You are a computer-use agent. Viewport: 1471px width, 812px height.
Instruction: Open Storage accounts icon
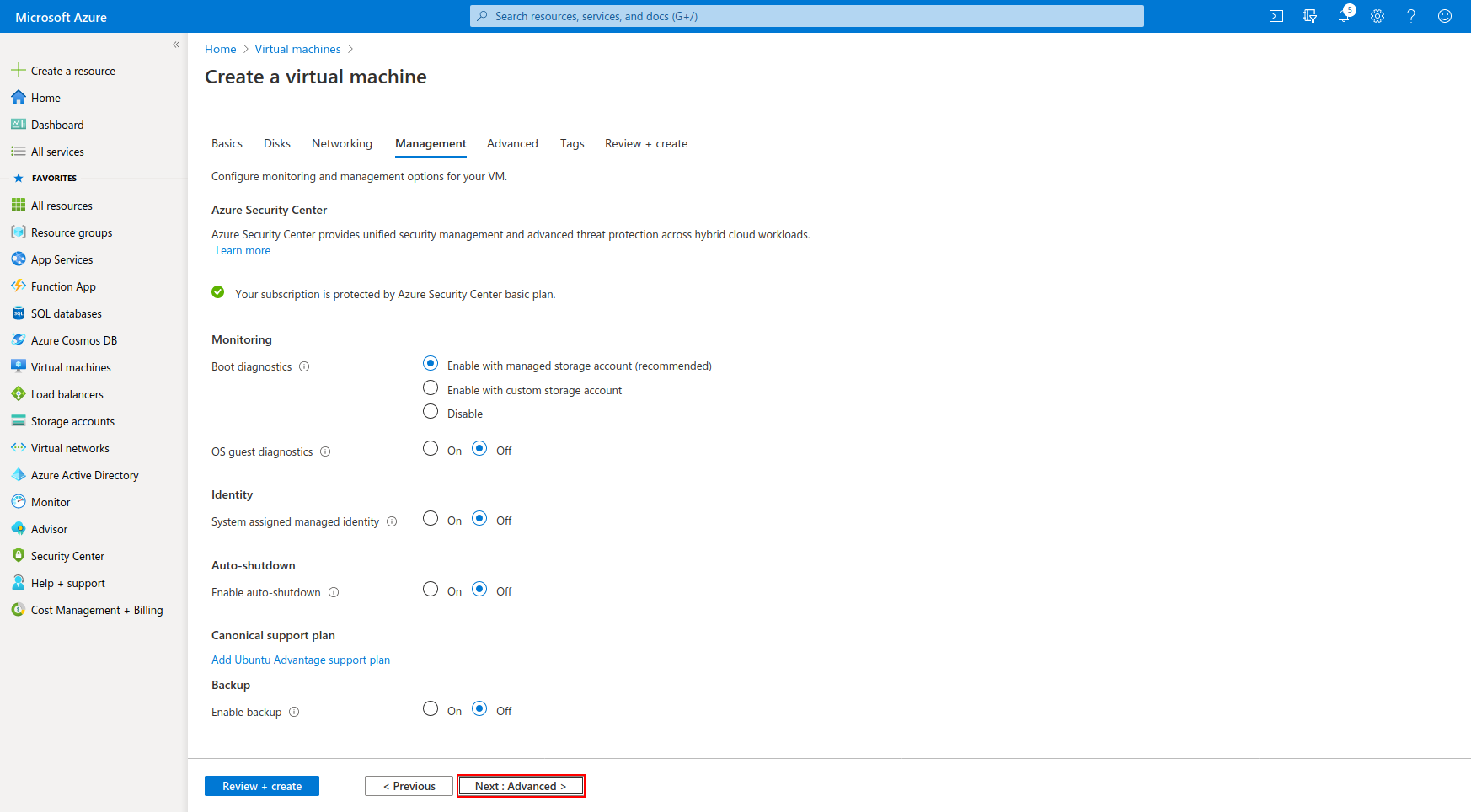click(x=19, y=421)
